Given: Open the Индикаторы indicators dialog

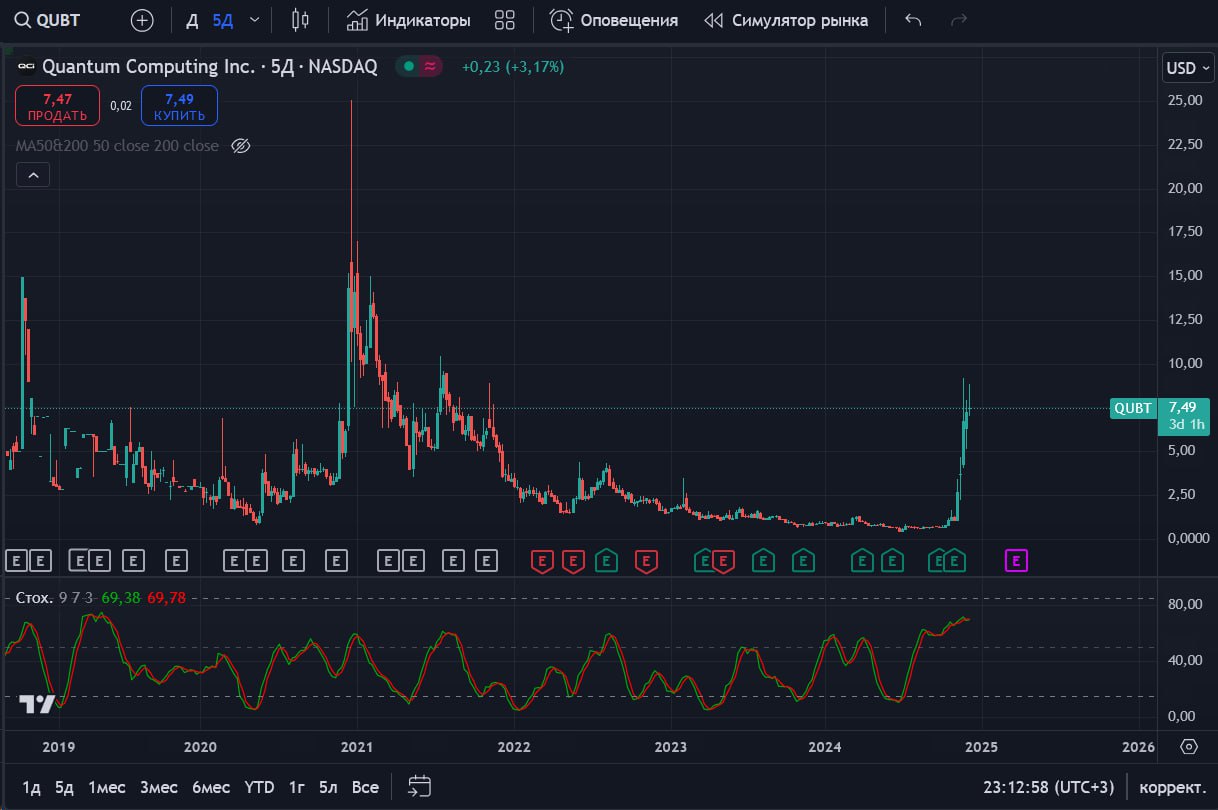Looking at the screenshot, I should point(408,20).
